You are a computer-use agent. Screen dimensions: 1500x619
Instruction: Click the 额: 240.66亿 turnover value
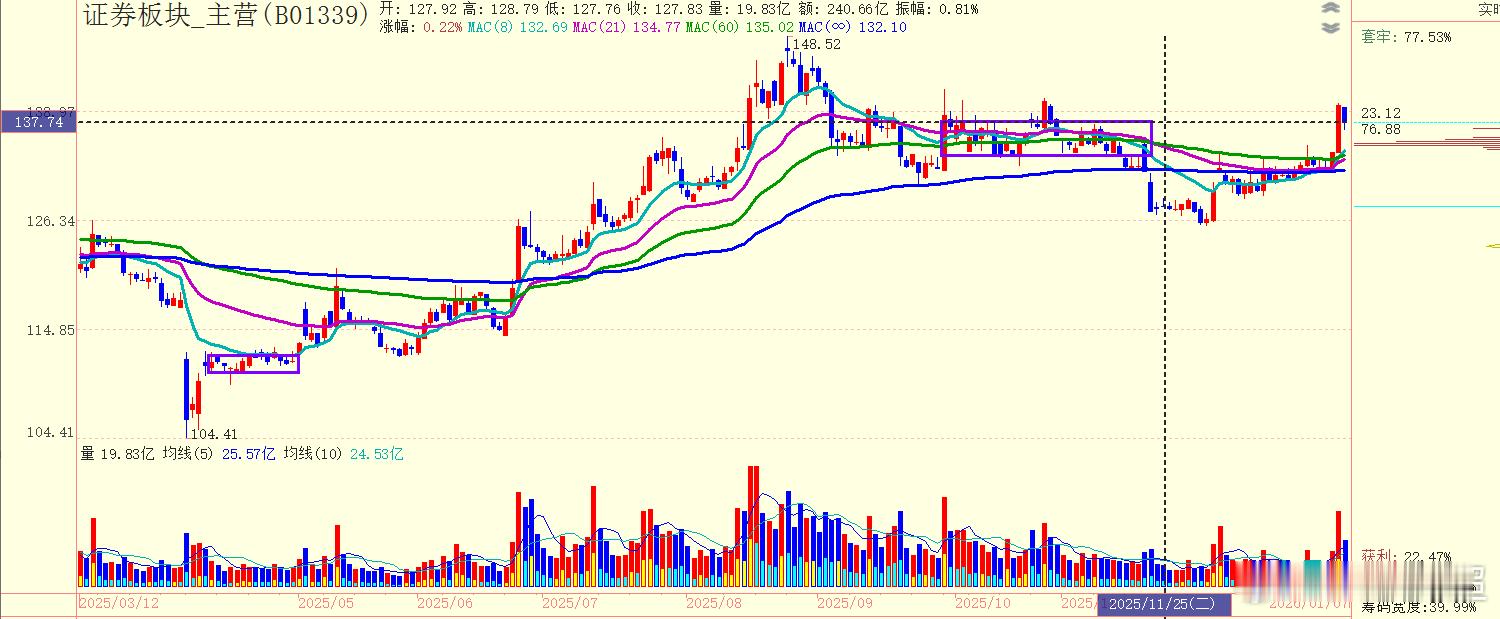click(844, 9)
